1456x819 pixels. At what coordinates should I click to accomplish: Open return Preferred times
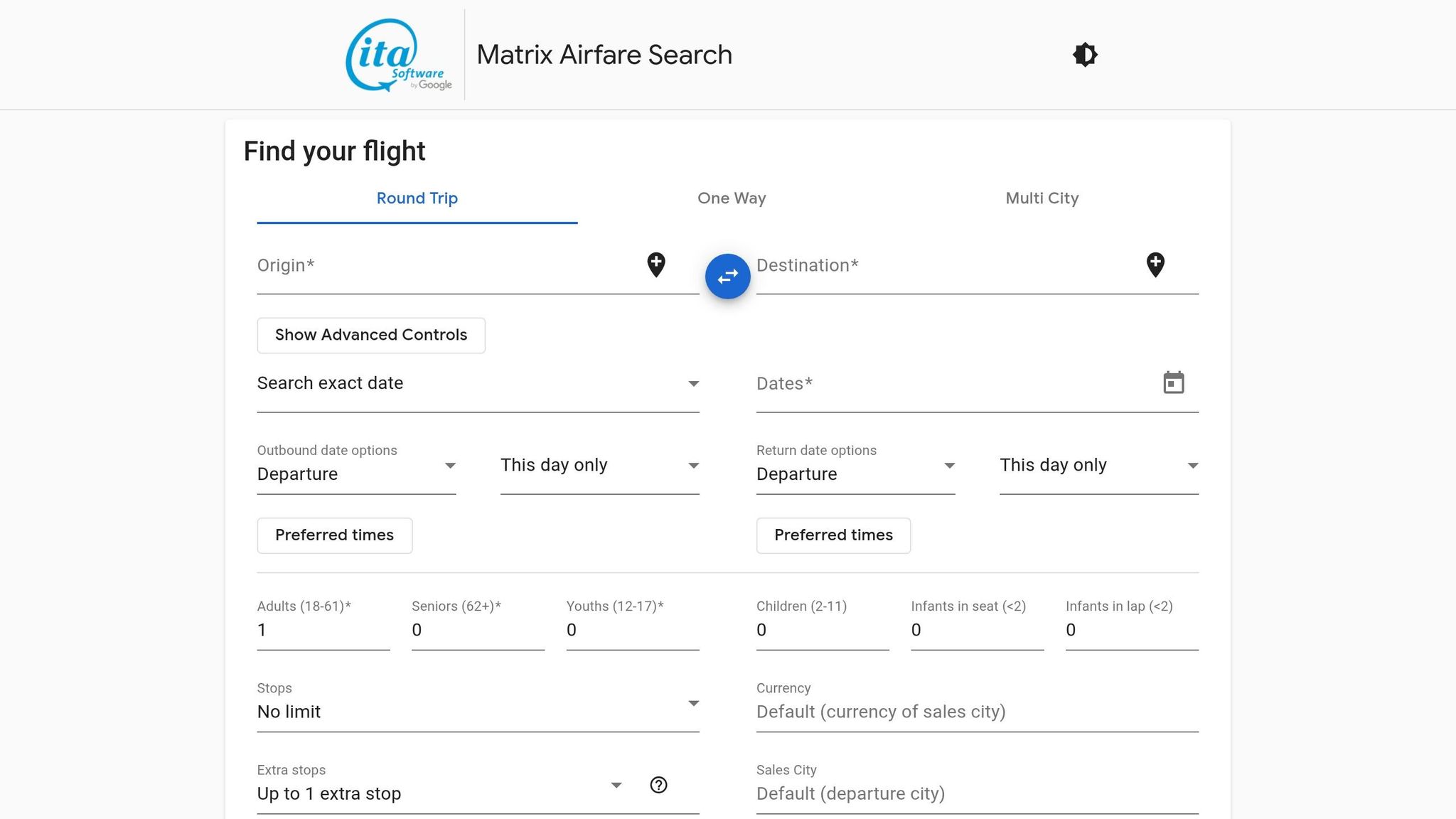coord(833,535)
